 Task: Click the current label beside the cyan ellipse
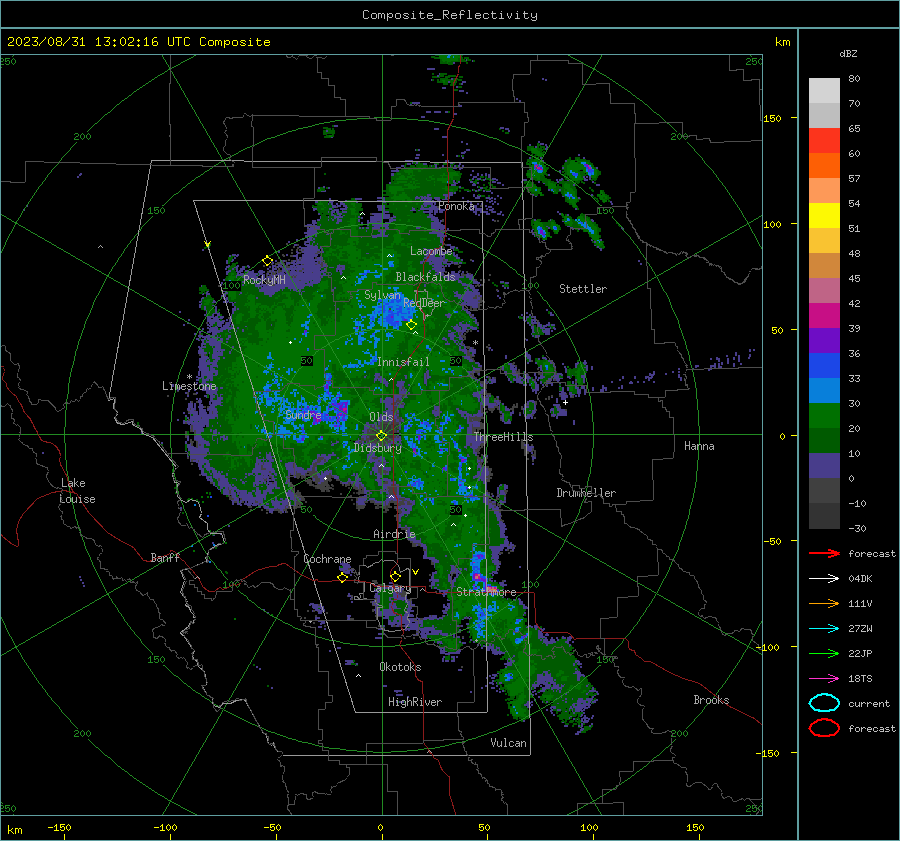point(869,703)
